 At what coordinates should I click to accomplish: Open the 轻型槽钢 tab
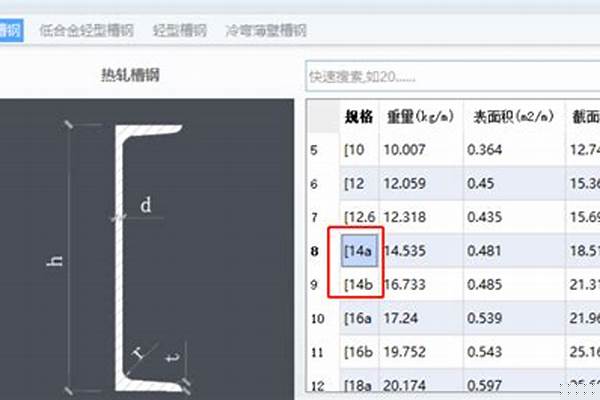tap(180, 31)
